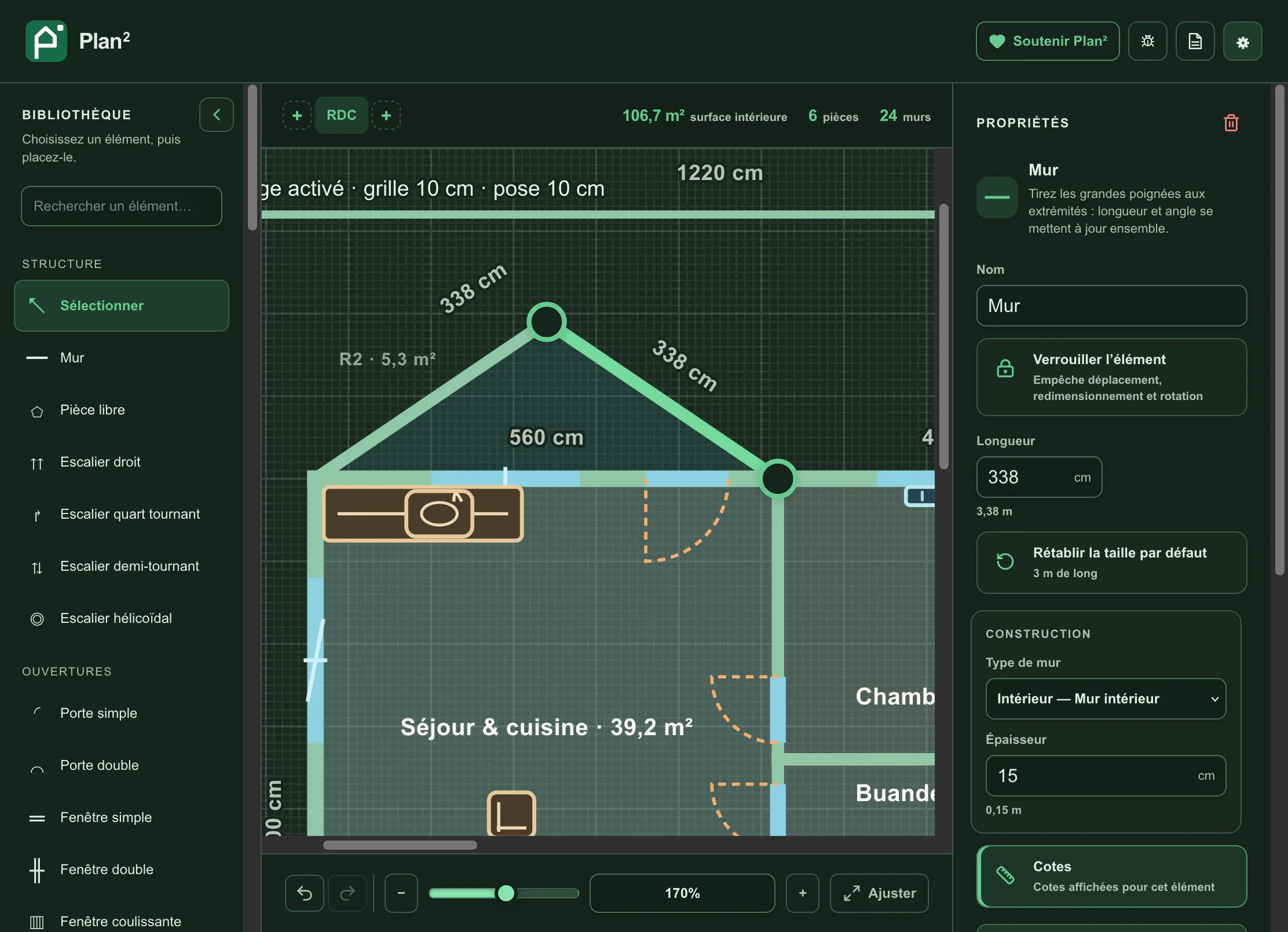This screenshot has height=932, width=1288.
Task: Select the Séjour & cuisine room label
Action: pos(546,727)
